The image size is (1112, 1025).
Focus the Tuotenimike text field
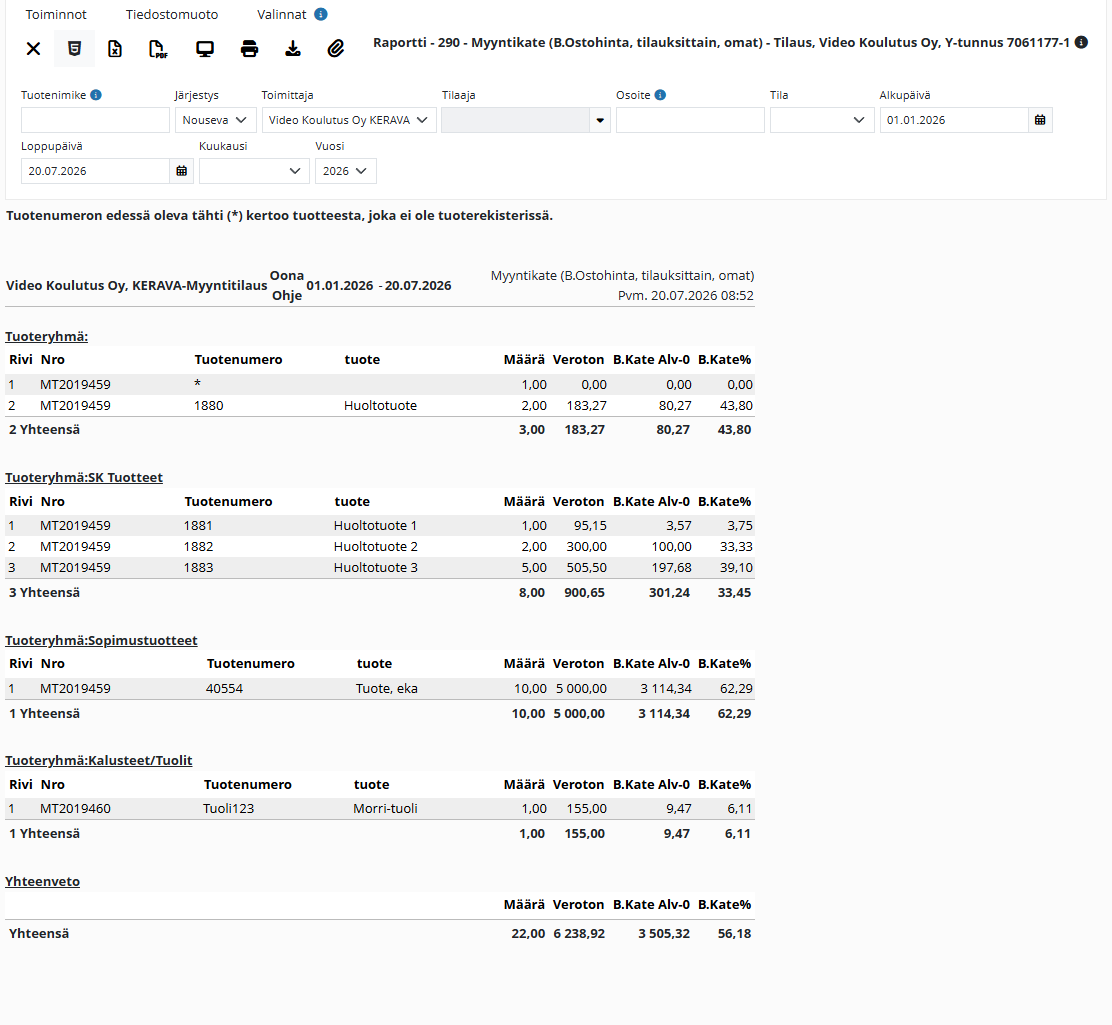pos(95,120)
